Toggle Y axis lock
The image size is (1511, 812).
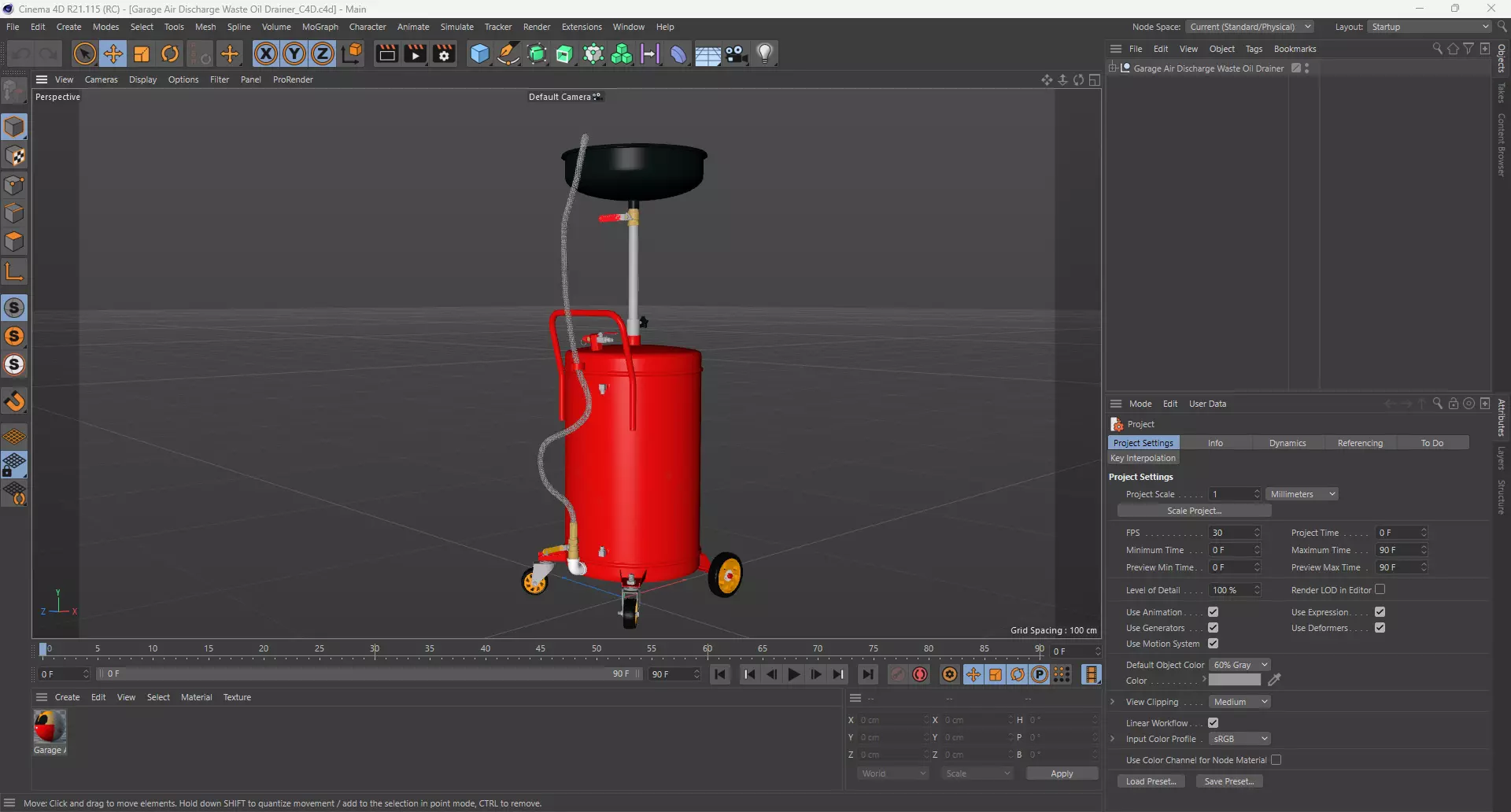(x=294, y=54)
